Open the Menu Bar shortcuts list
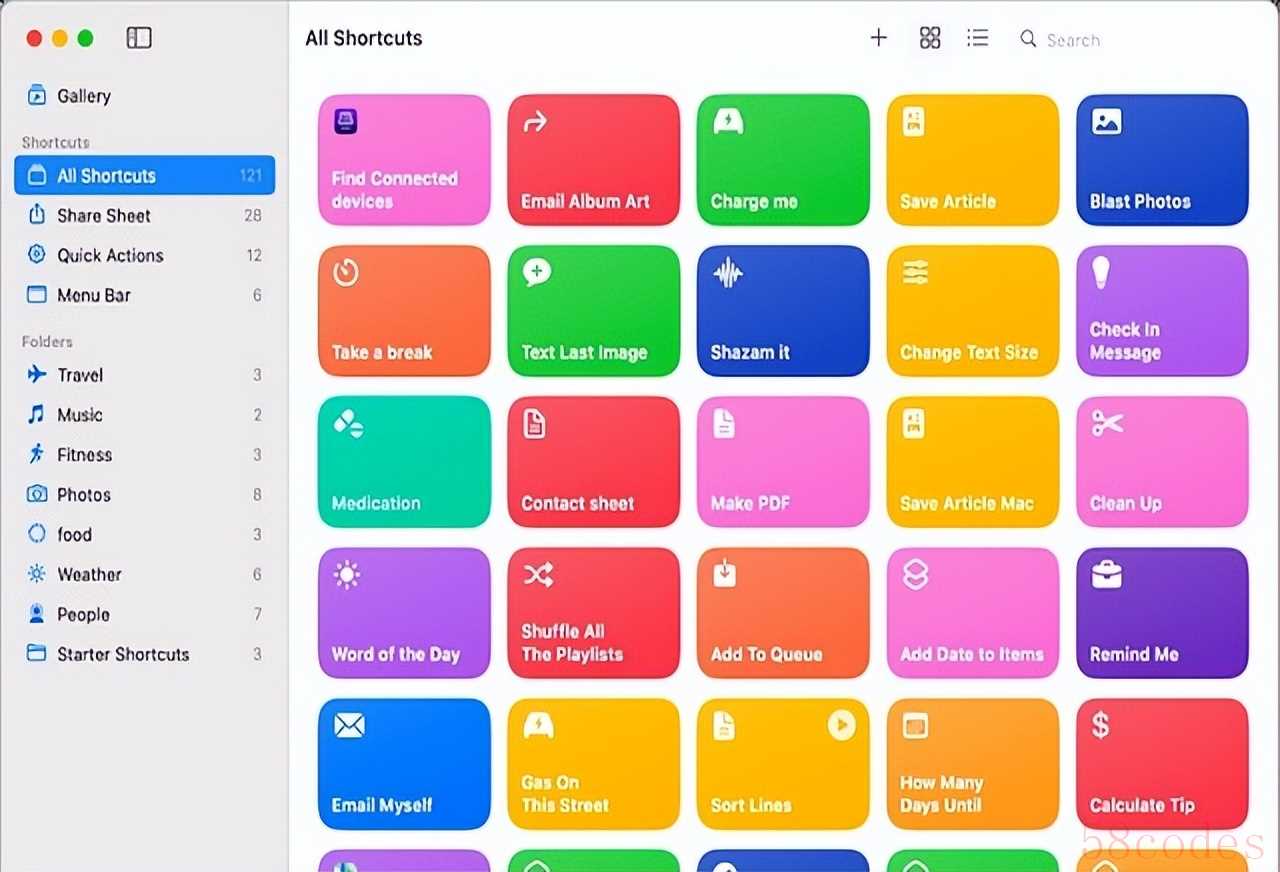This screenshot has width=1280, height=872. [x=93, y=295]
